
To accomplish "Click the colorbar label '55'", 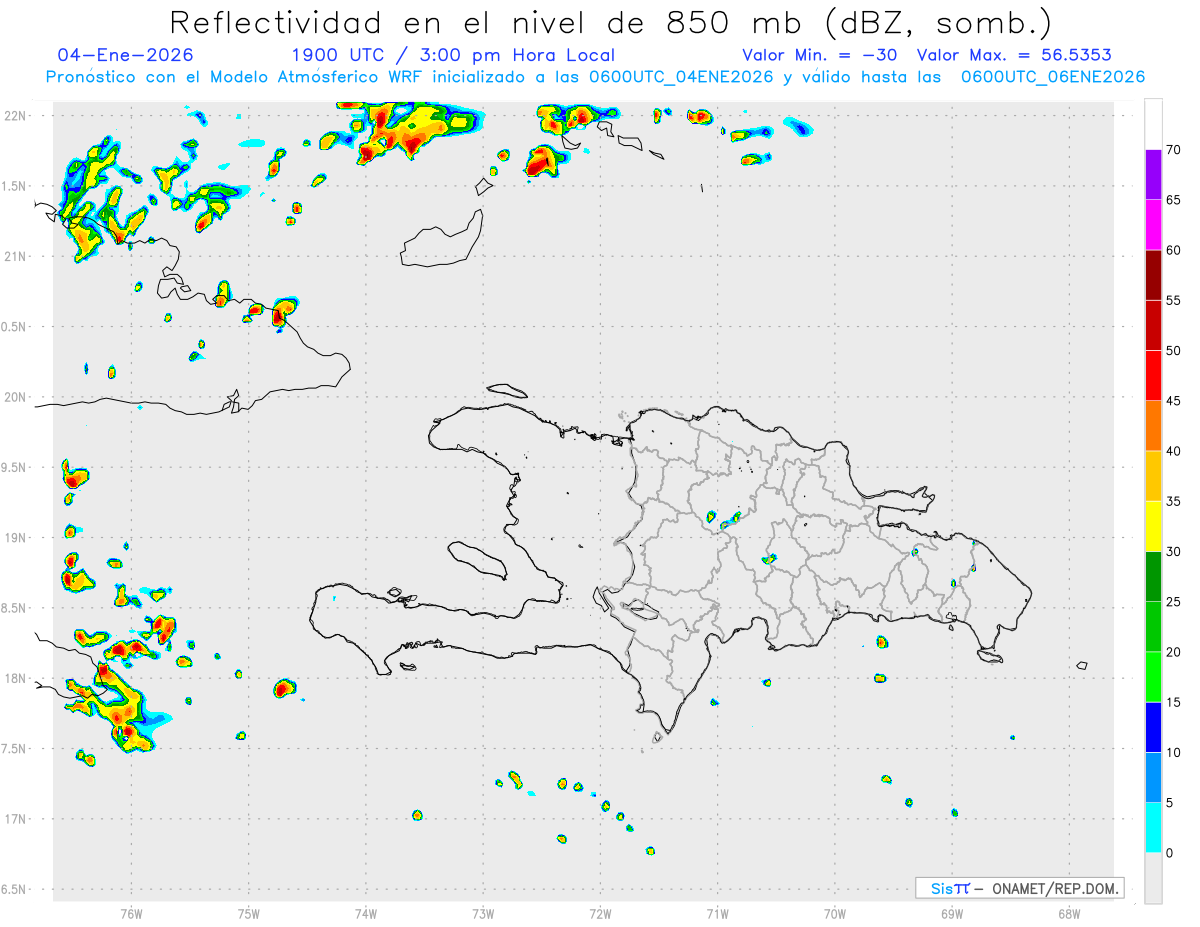I will (x=1174, y=300).
